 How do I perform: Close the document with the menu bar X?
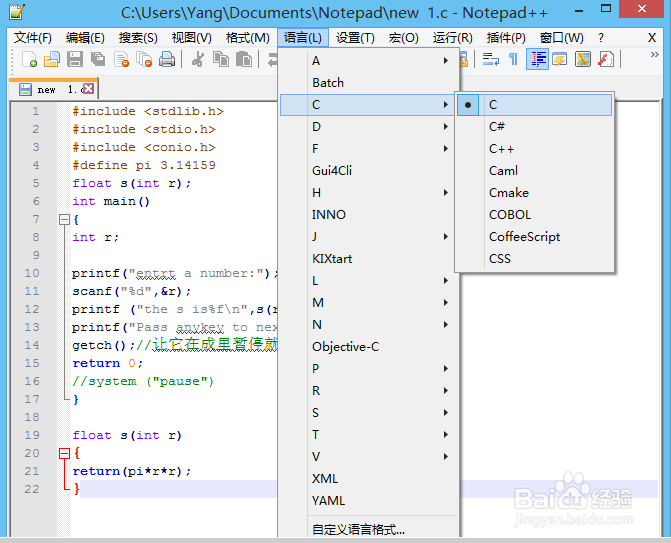(652, 38)
